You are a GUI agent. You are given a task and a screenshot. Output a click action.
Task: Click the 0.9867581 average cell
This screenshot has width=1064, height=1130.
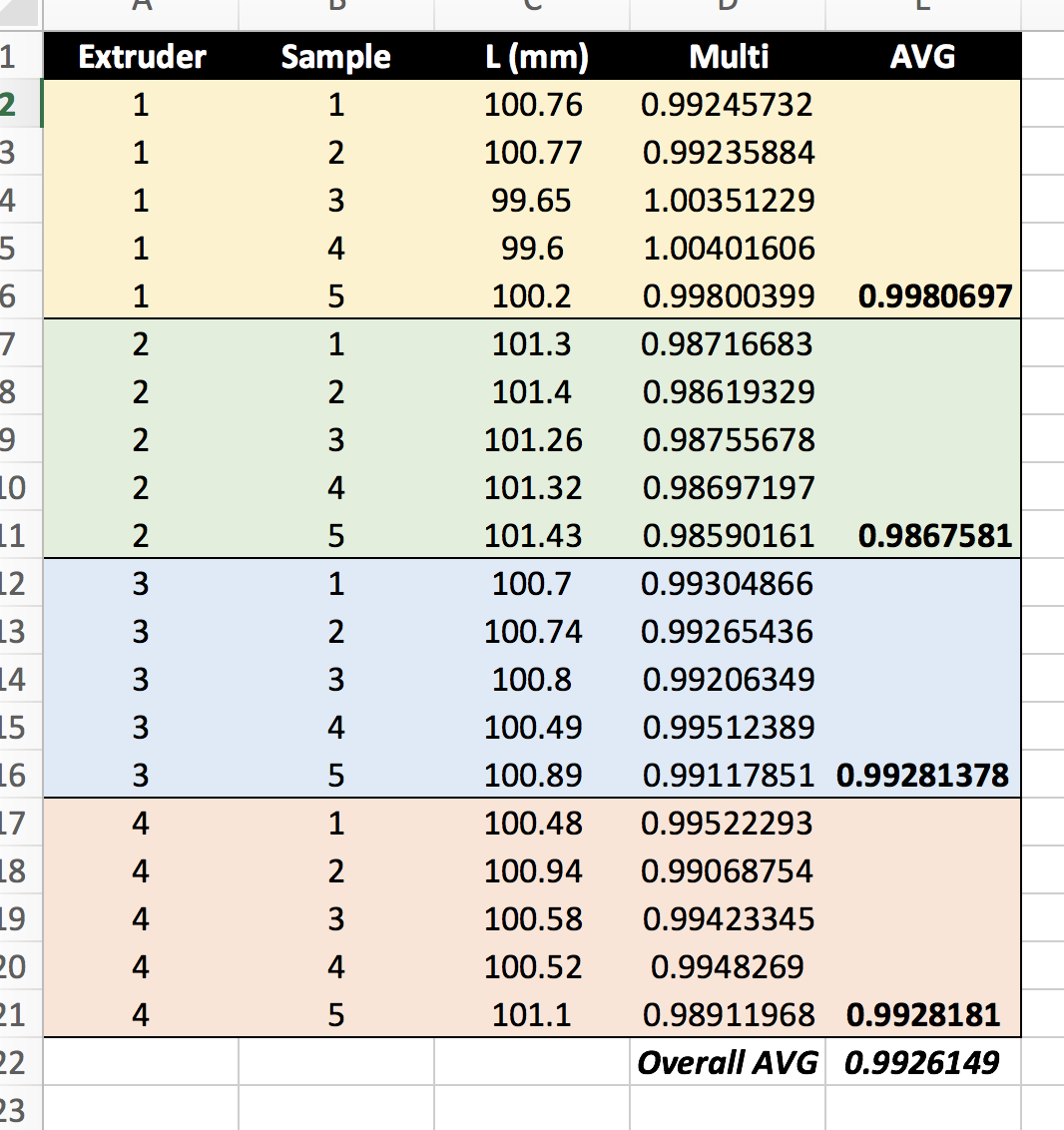click(x=935, y=536)
